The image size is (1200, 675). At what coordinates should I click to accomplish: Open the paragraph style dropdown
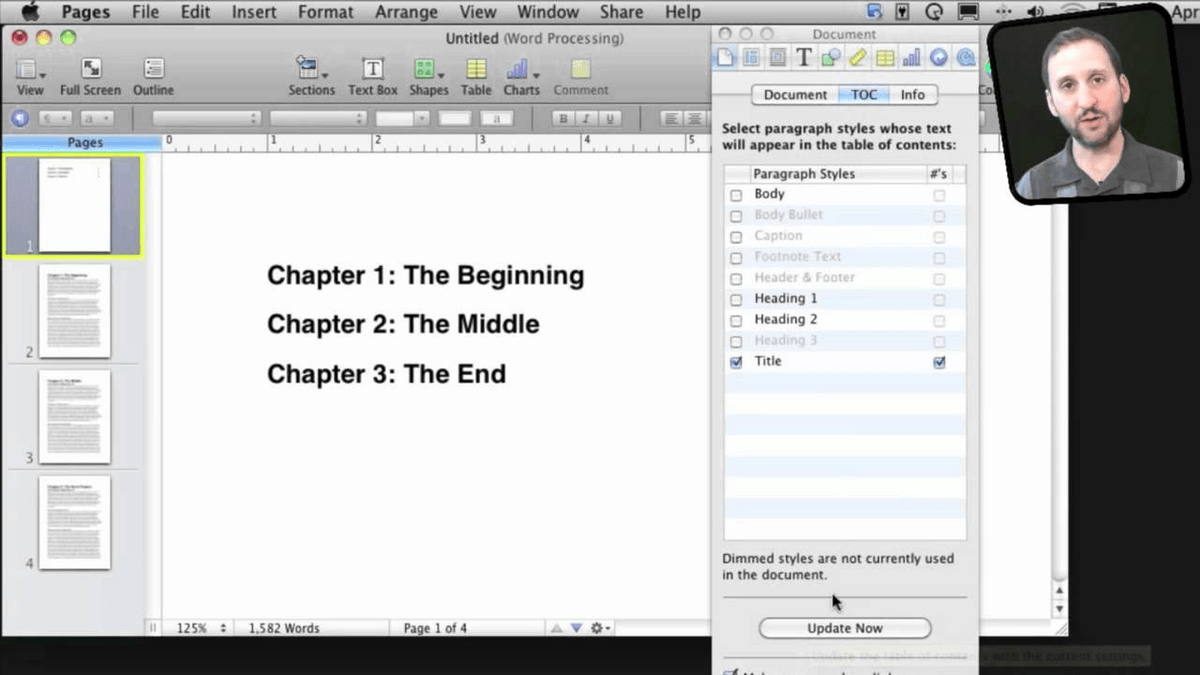(54, 118)
